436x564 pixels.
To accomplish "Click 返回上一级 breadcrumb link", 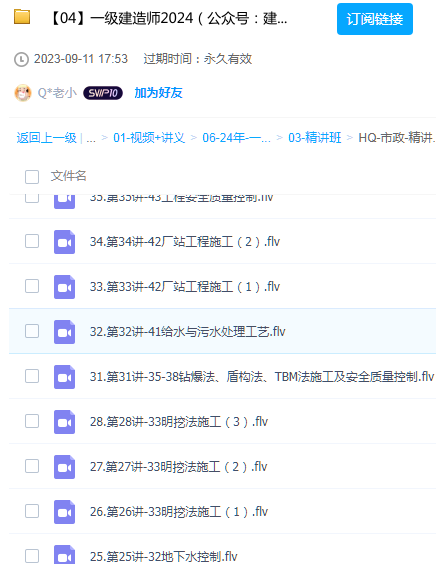I will 46,138.
